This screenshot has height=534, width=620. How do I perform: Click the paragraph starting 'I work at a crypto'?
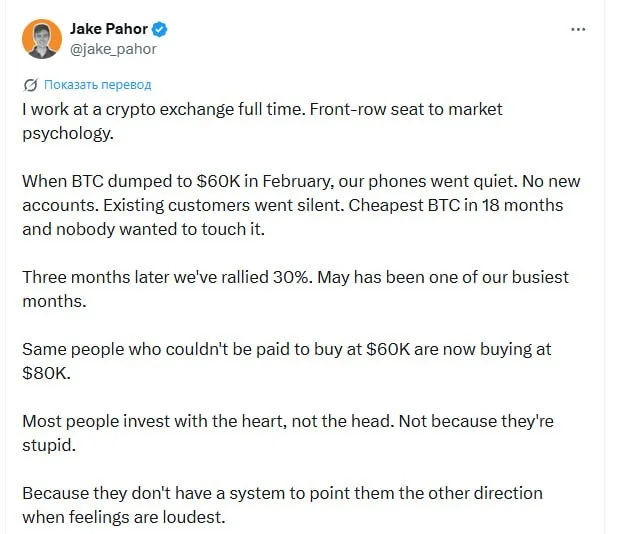tap(262, 121)
